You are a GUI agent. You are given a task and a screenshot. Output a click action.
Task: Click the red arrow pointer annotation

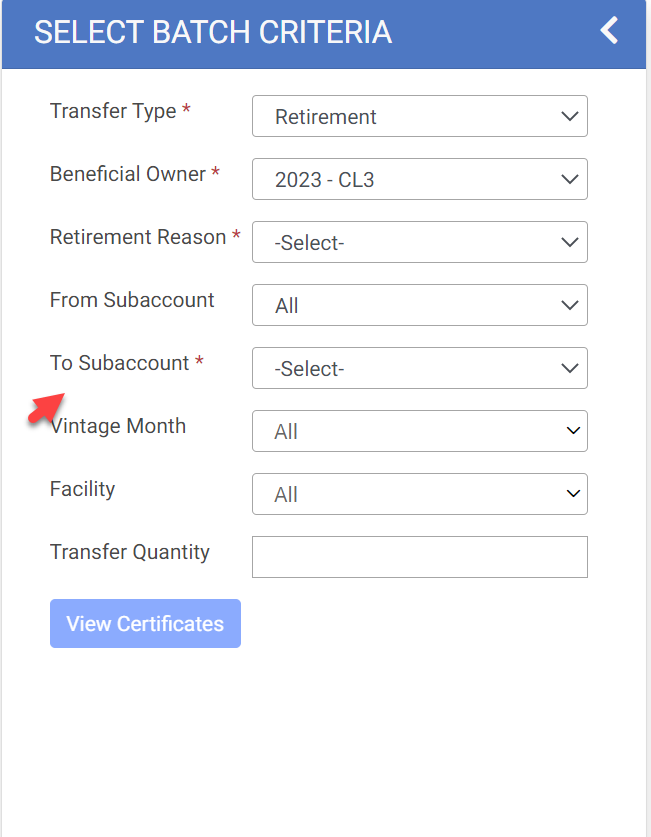coord(45,408)
